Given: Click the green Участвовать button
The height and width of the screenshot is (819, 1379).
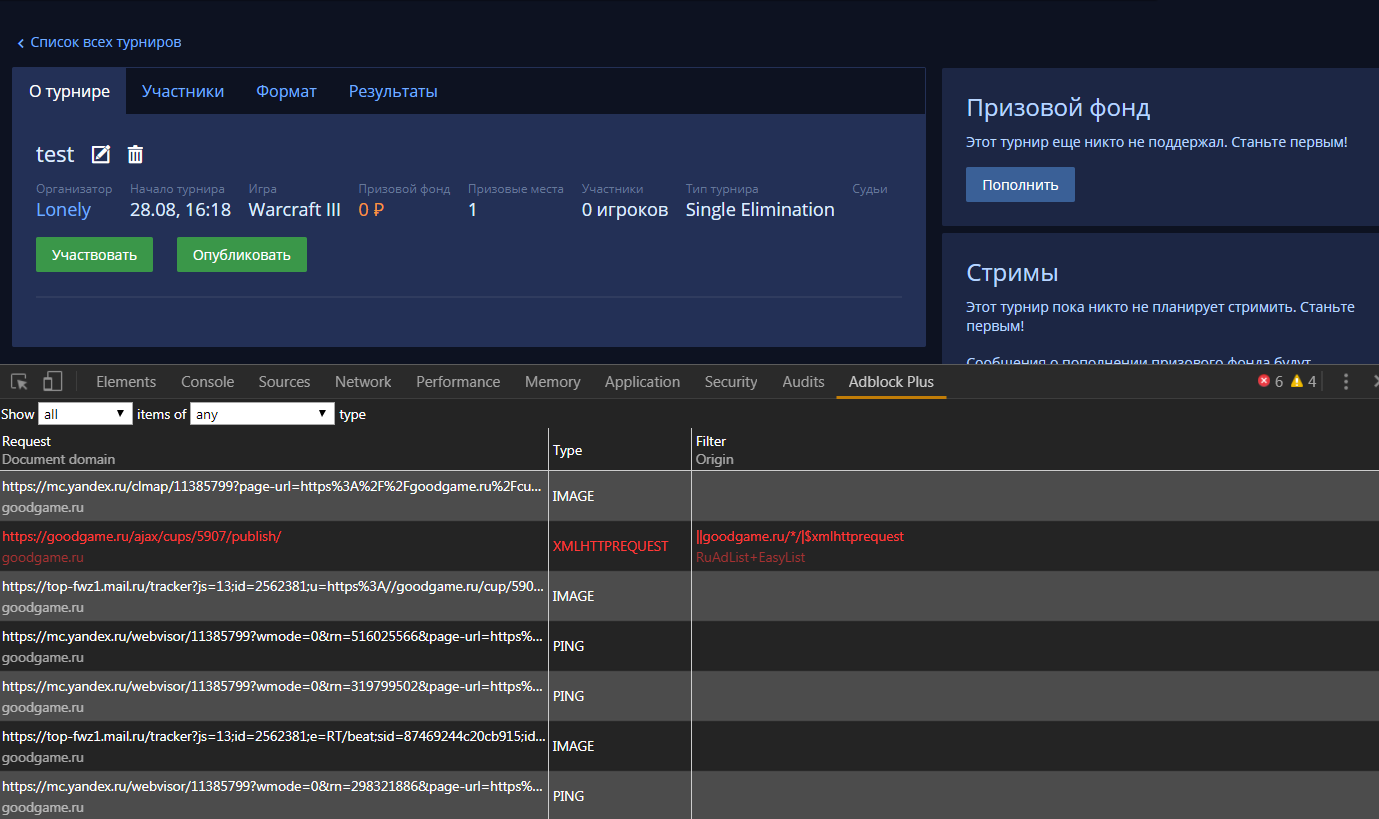Looking at the screenshot, I should (94, 254).
